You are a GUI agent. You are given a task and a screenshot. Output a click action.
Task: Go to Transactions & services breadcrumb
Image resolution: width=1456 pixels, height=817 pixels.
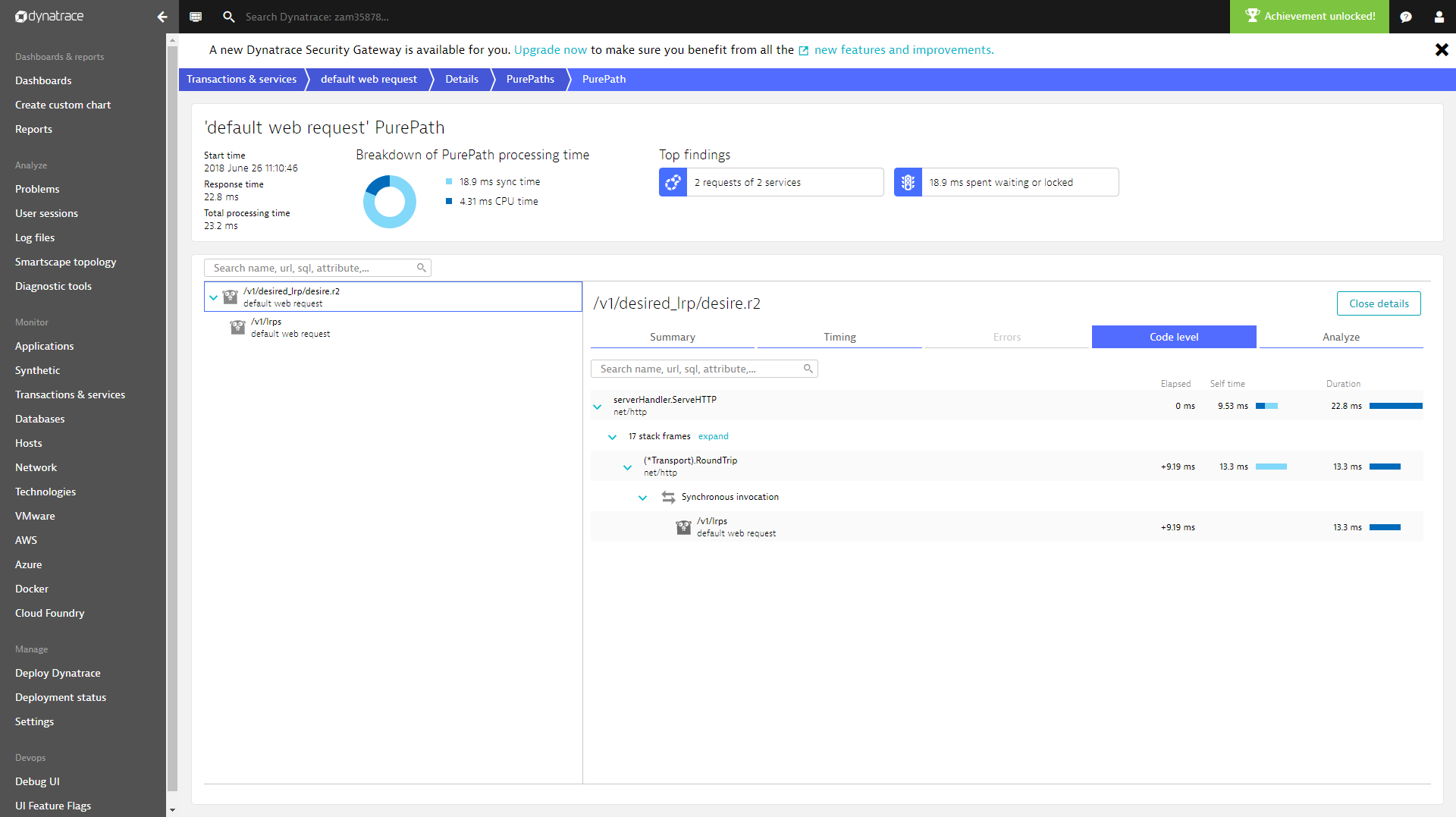click(242, 79)
